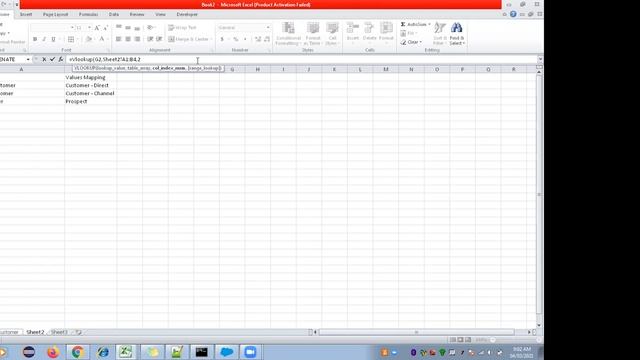Open Sort & Filter
The image size is (640, 360).
tap(439, 34)
